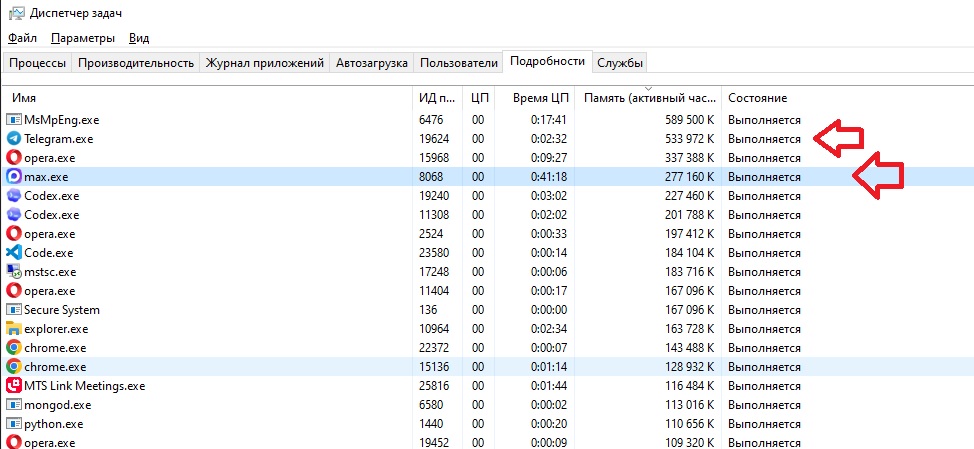Open the Журнал приложений tab
The image size is (974, 449).
265,63
